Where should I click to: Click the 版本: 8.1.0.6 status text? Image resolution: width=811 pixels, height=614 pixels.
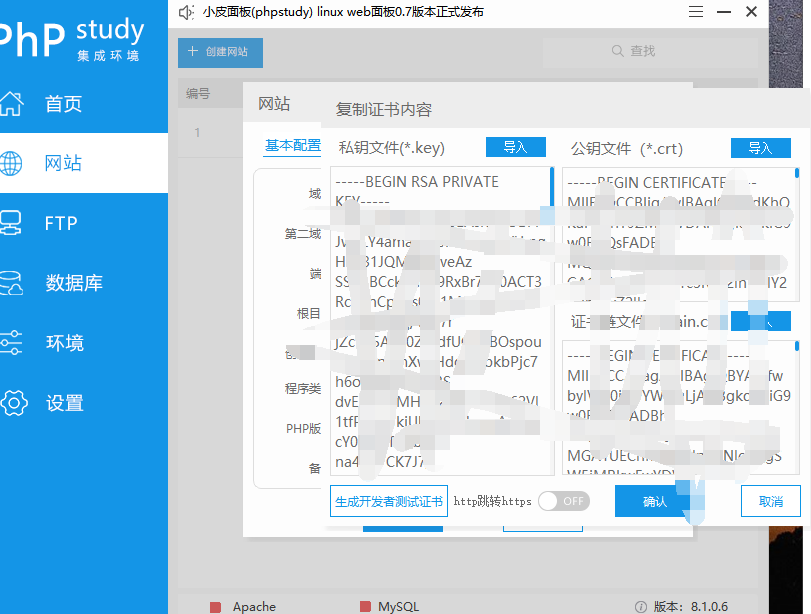click(690, 606)
